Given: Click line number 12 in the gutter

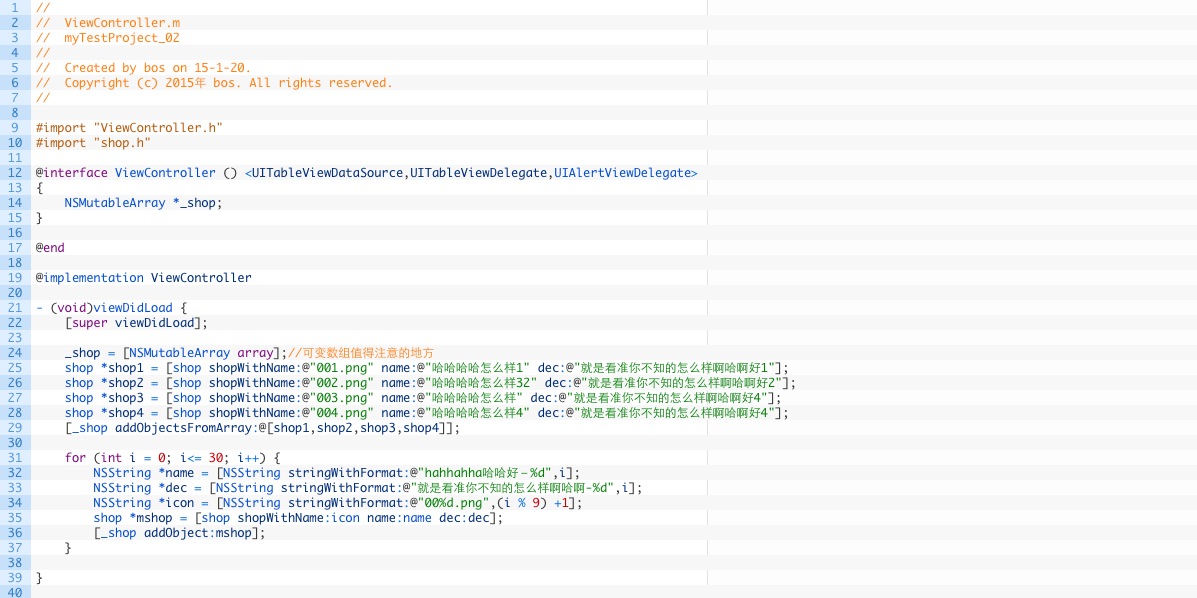Looking at the screenshot, I should pos(15,173).
